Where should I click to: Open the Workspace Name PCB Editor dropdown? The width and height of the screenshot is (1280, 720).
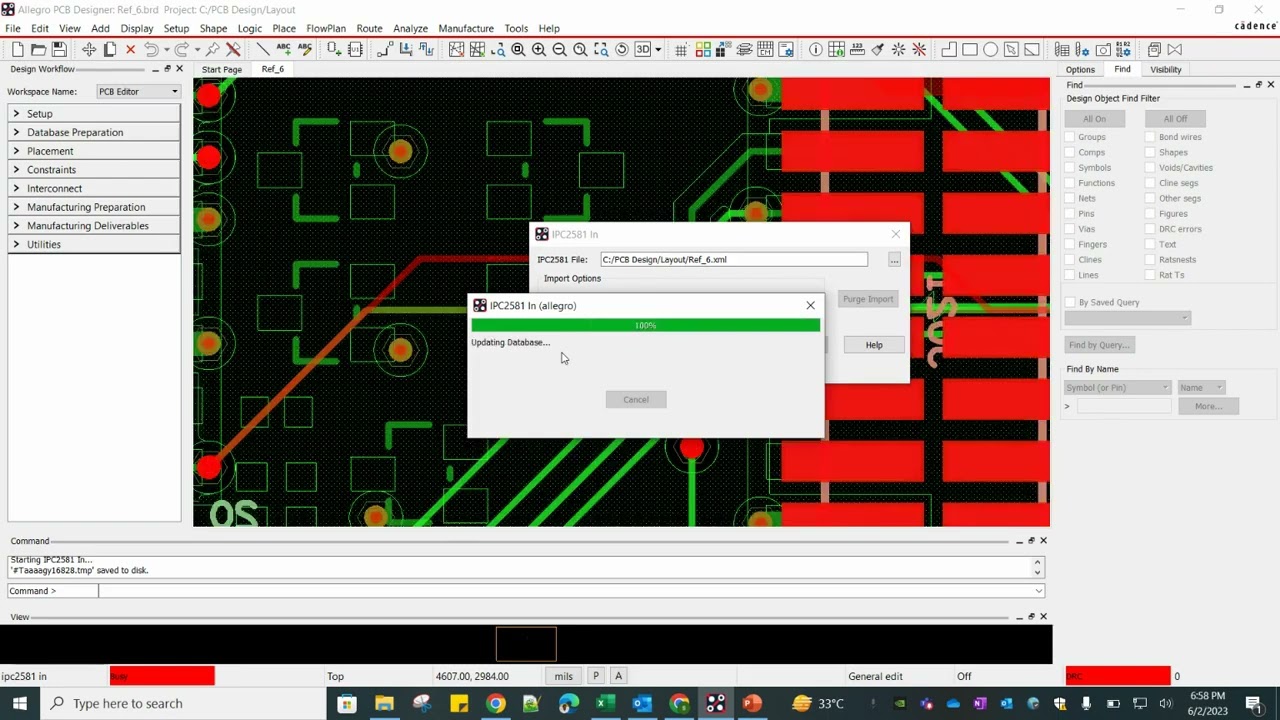(x=138, y=91)
